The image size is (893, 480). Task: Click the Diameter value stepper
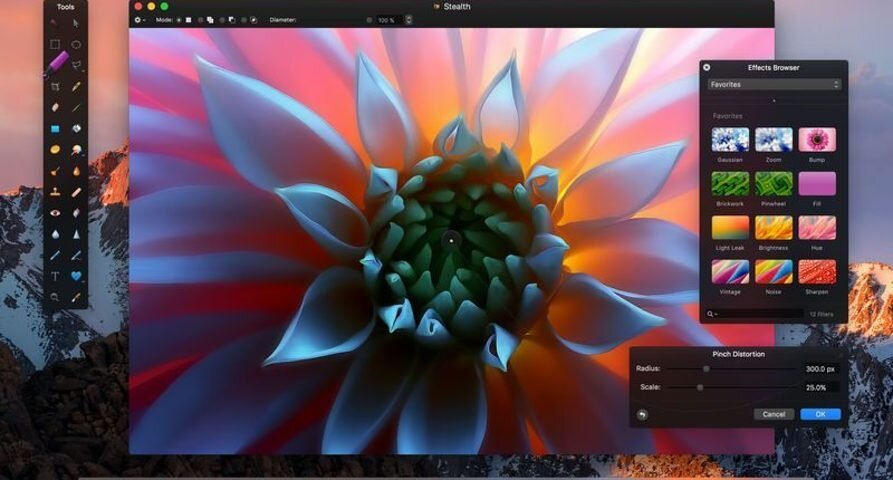(408, 20)
